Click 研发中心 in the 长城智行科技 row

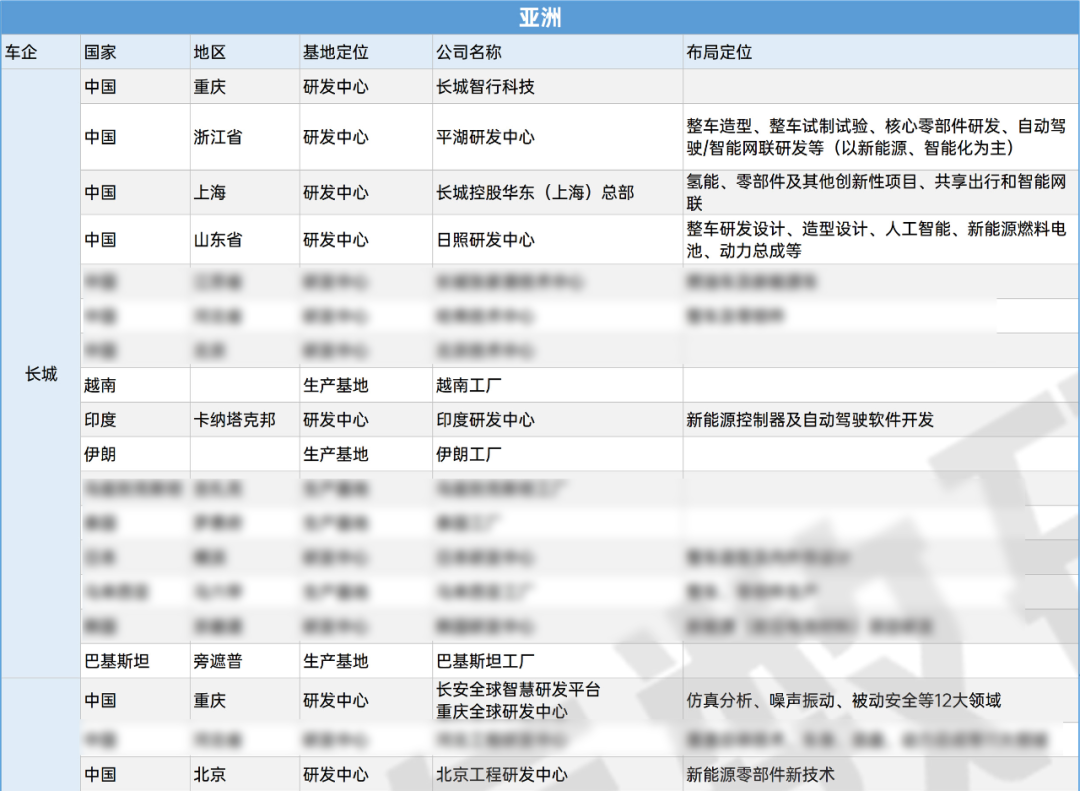coord(335,87)
